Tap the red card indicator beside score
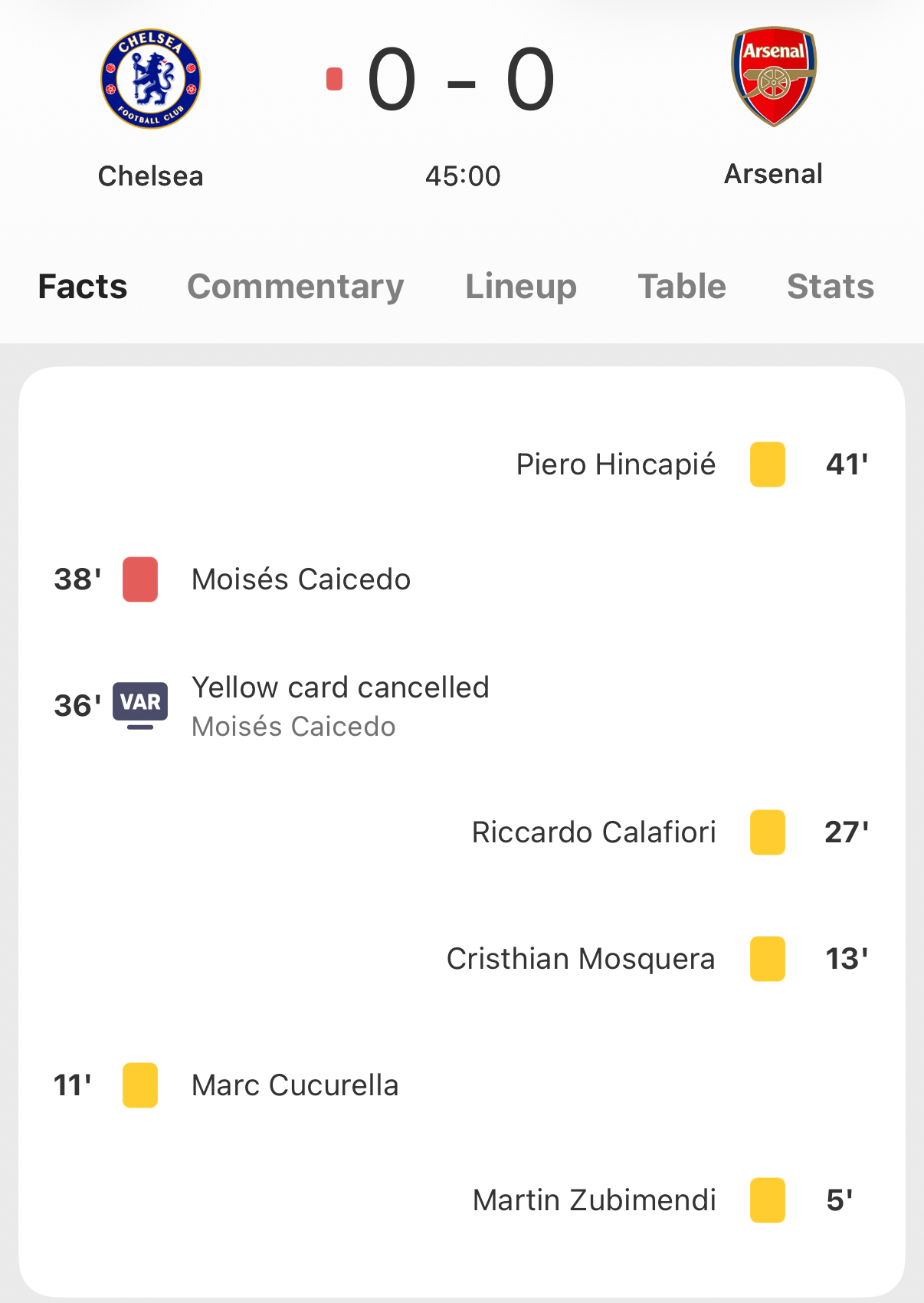Screen dimensions: 924x1303 [x=334, y=79]
